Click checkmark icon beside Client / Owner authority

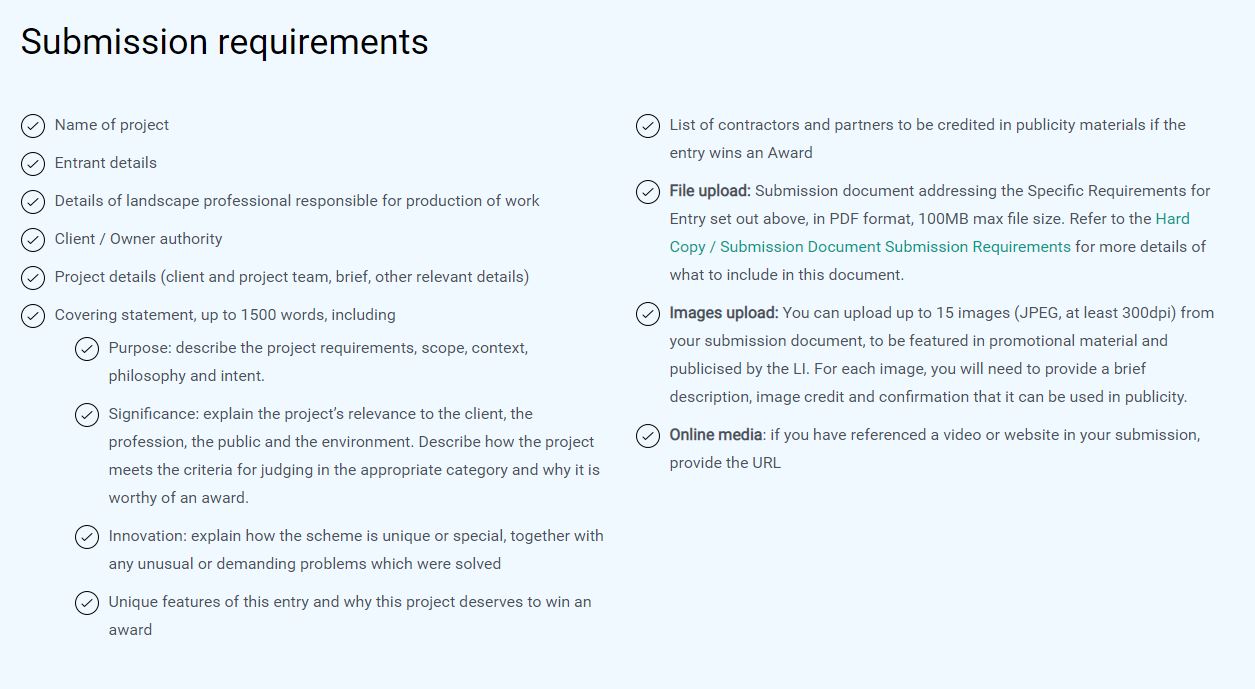pos(33,240)
